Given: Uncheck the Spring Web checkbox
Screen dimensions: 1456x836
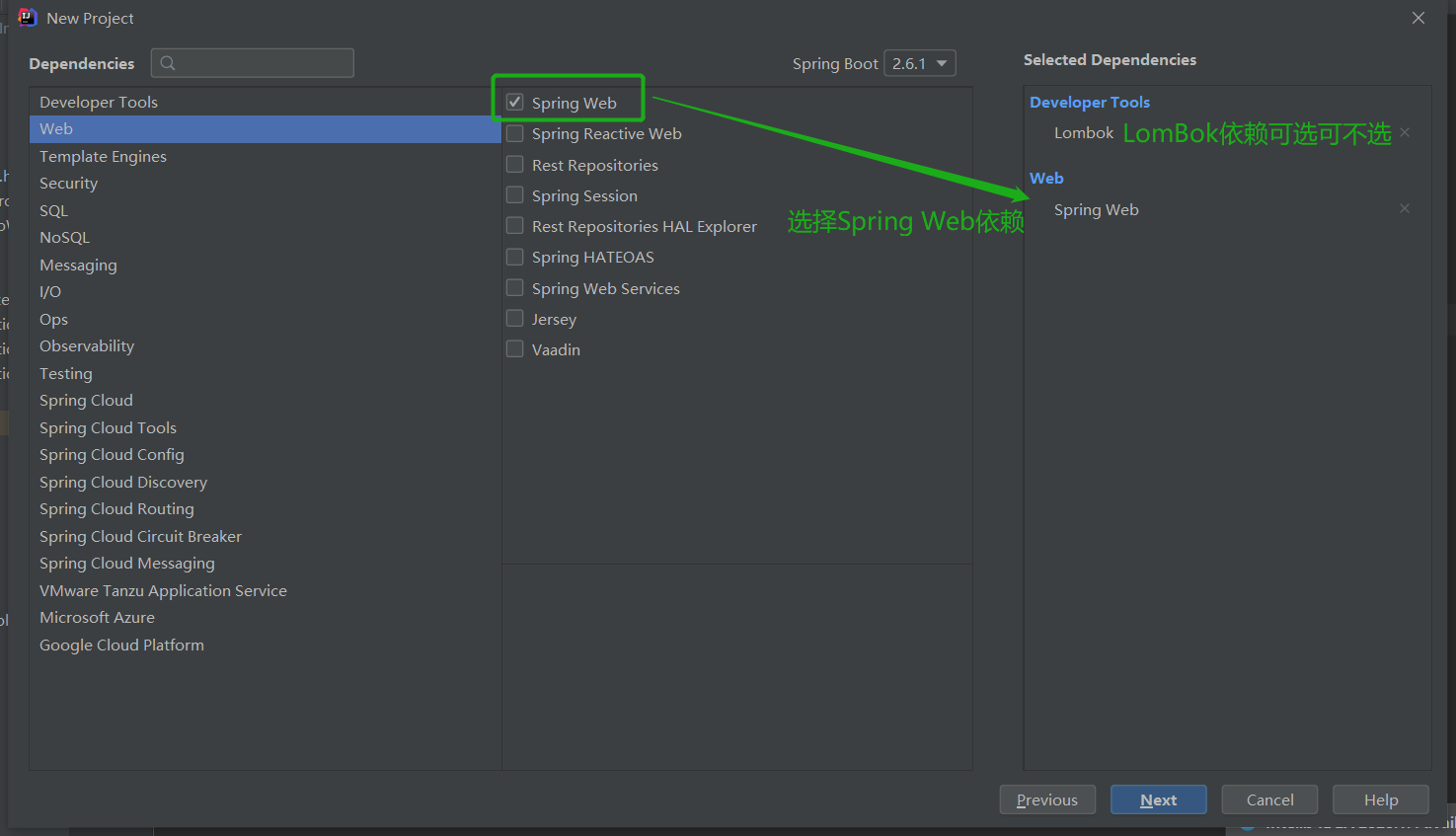Looking at the screenshot, I should (x=515, y=103).
